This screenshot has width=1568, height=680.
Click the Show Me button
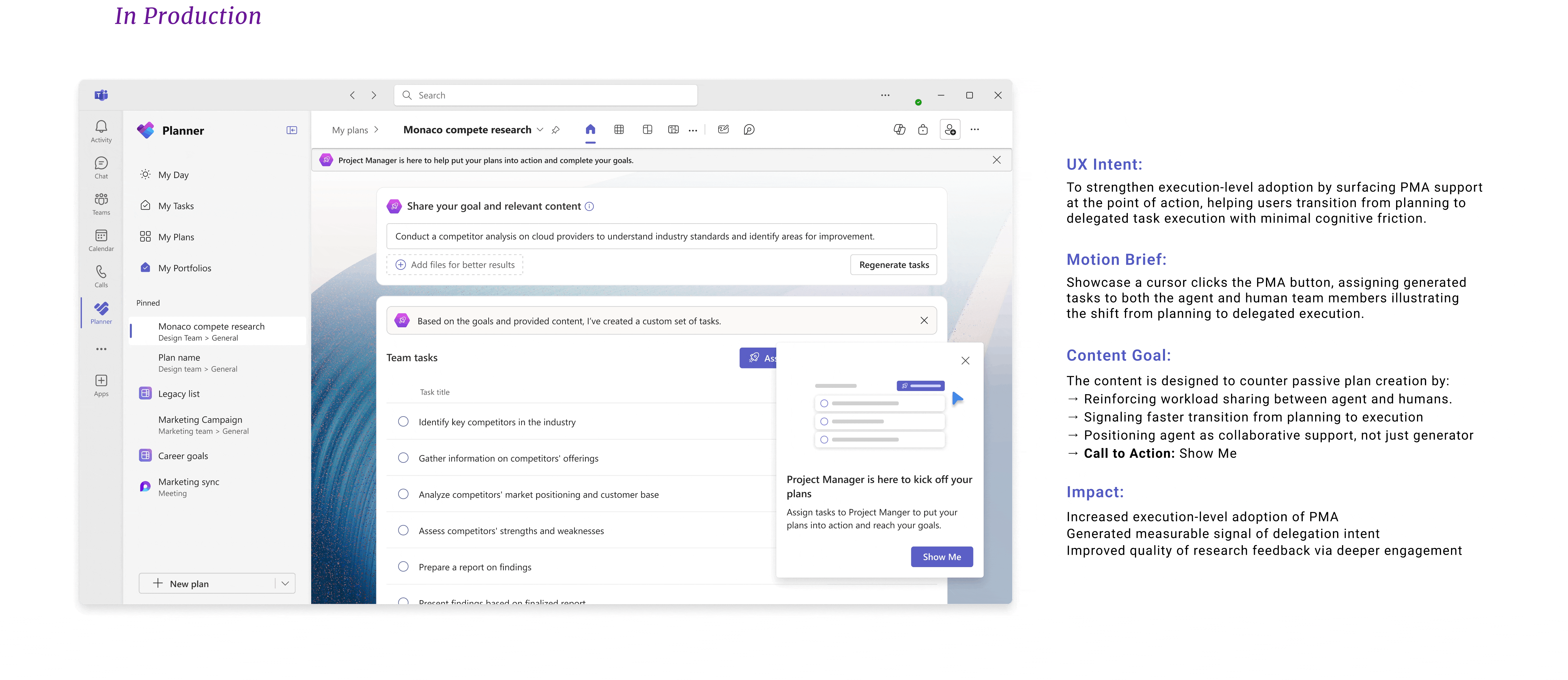point(942,557)
